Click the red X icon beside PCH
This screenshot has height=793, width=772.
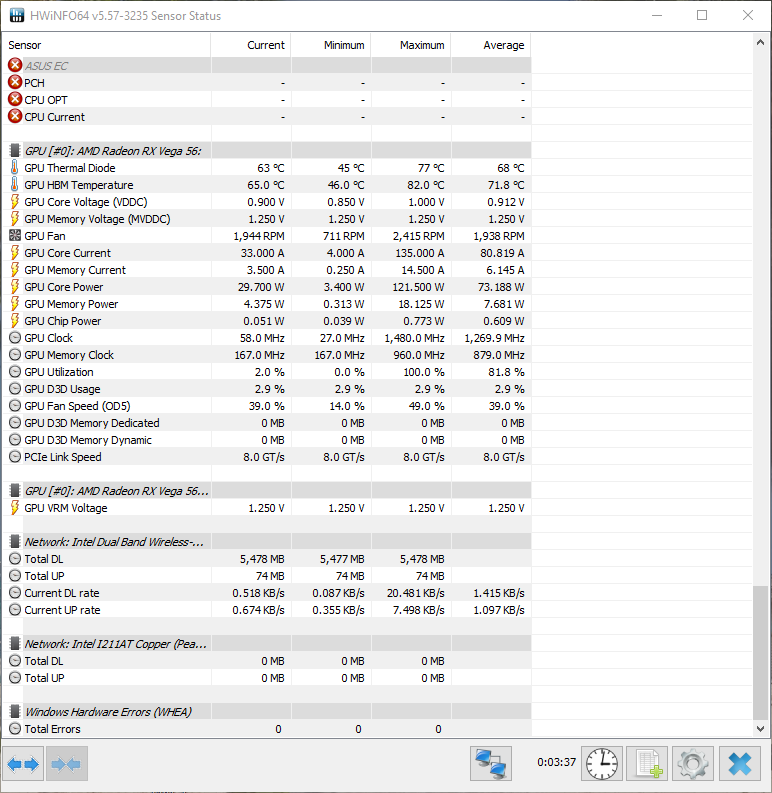click(x=15, y=82)
